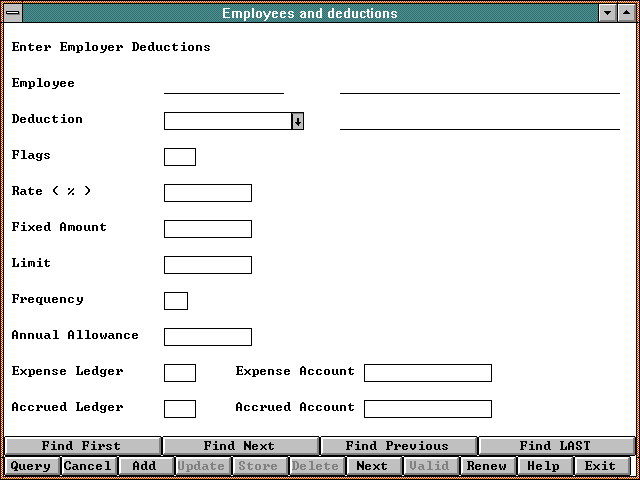Focus the Accrued Ledger box
Image resolution: width=640 pixels, height=480 pixels.
click(180, 409)
